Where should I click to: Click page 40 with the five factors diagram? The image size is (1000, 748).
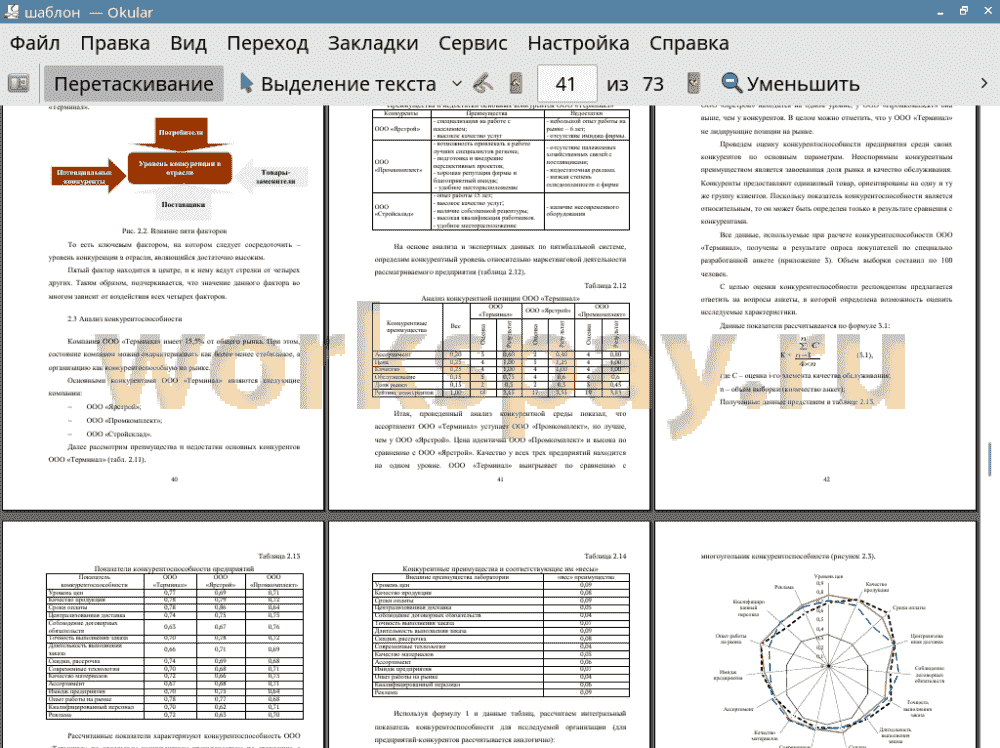[163, 307]
